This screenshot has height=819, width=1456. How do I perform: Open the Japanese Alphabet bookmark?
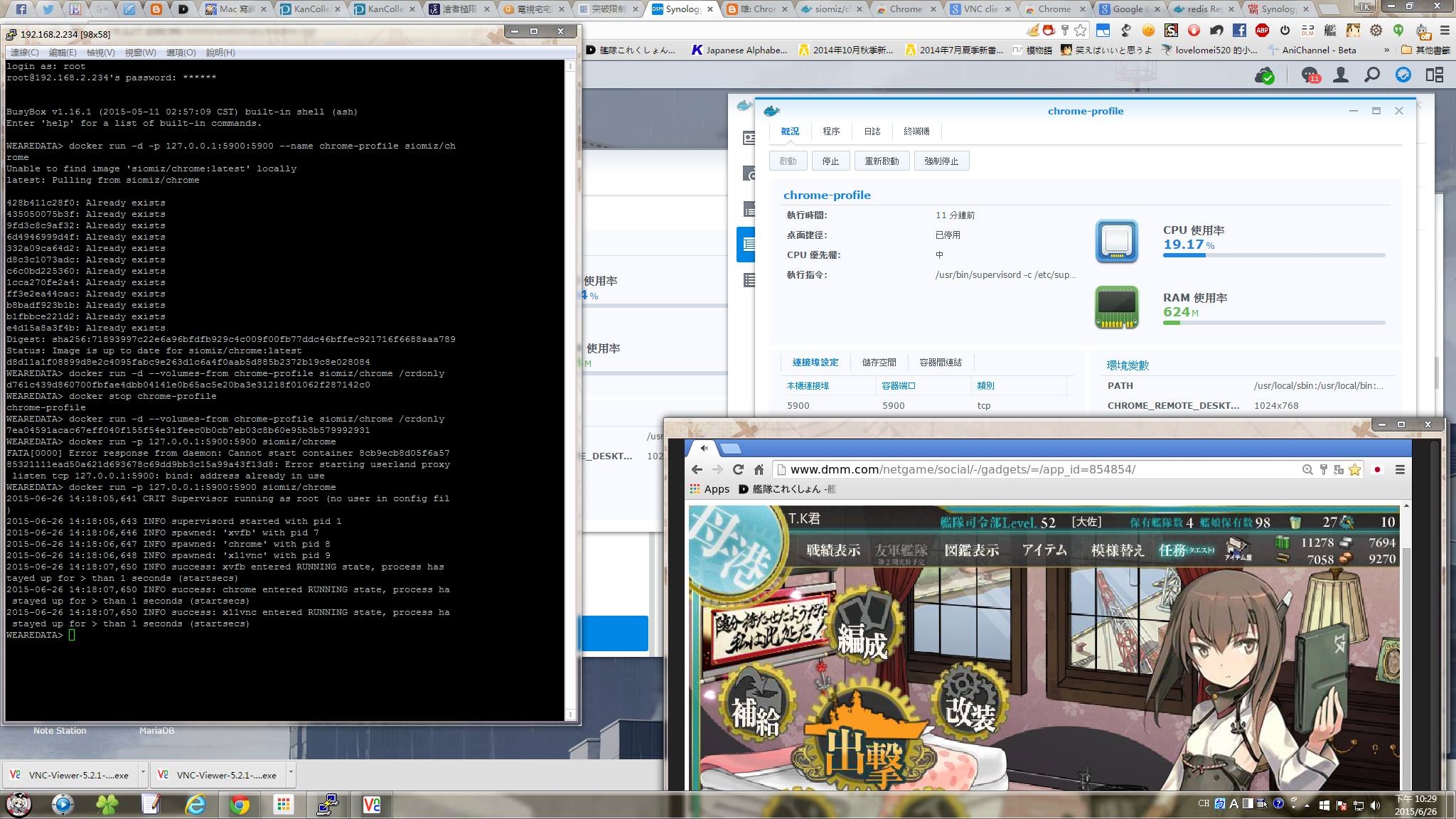tap(739, 50)
